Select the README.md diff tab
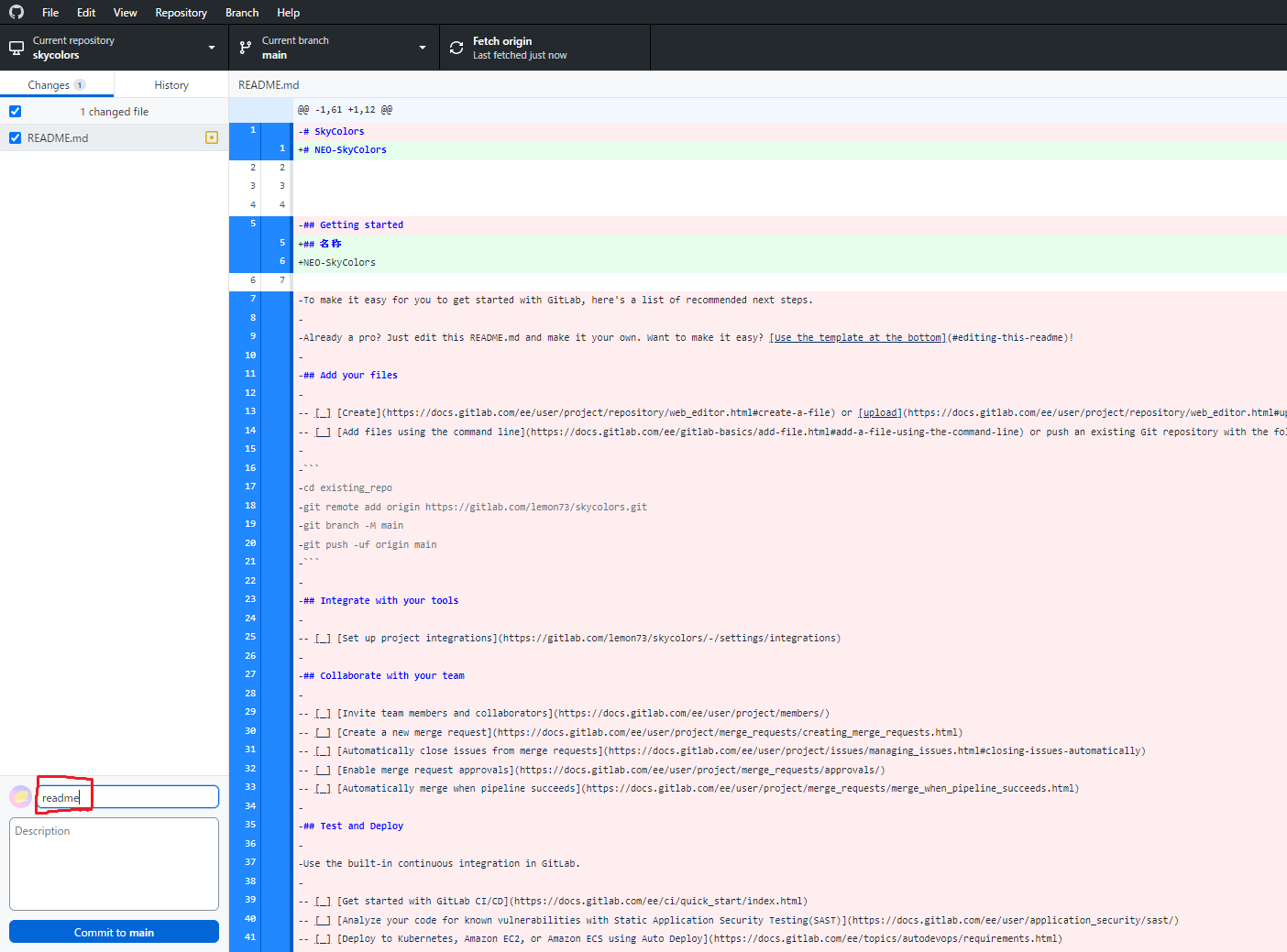The height and width of the screenshot is (952, 1287). click(268, 84)
